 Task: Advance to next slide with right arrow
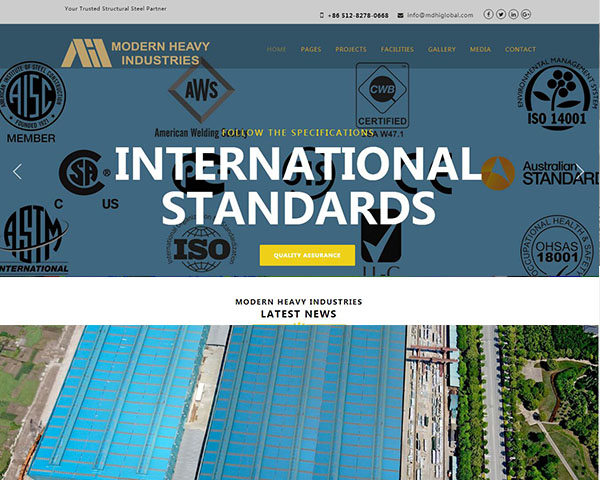click(579, 171)
